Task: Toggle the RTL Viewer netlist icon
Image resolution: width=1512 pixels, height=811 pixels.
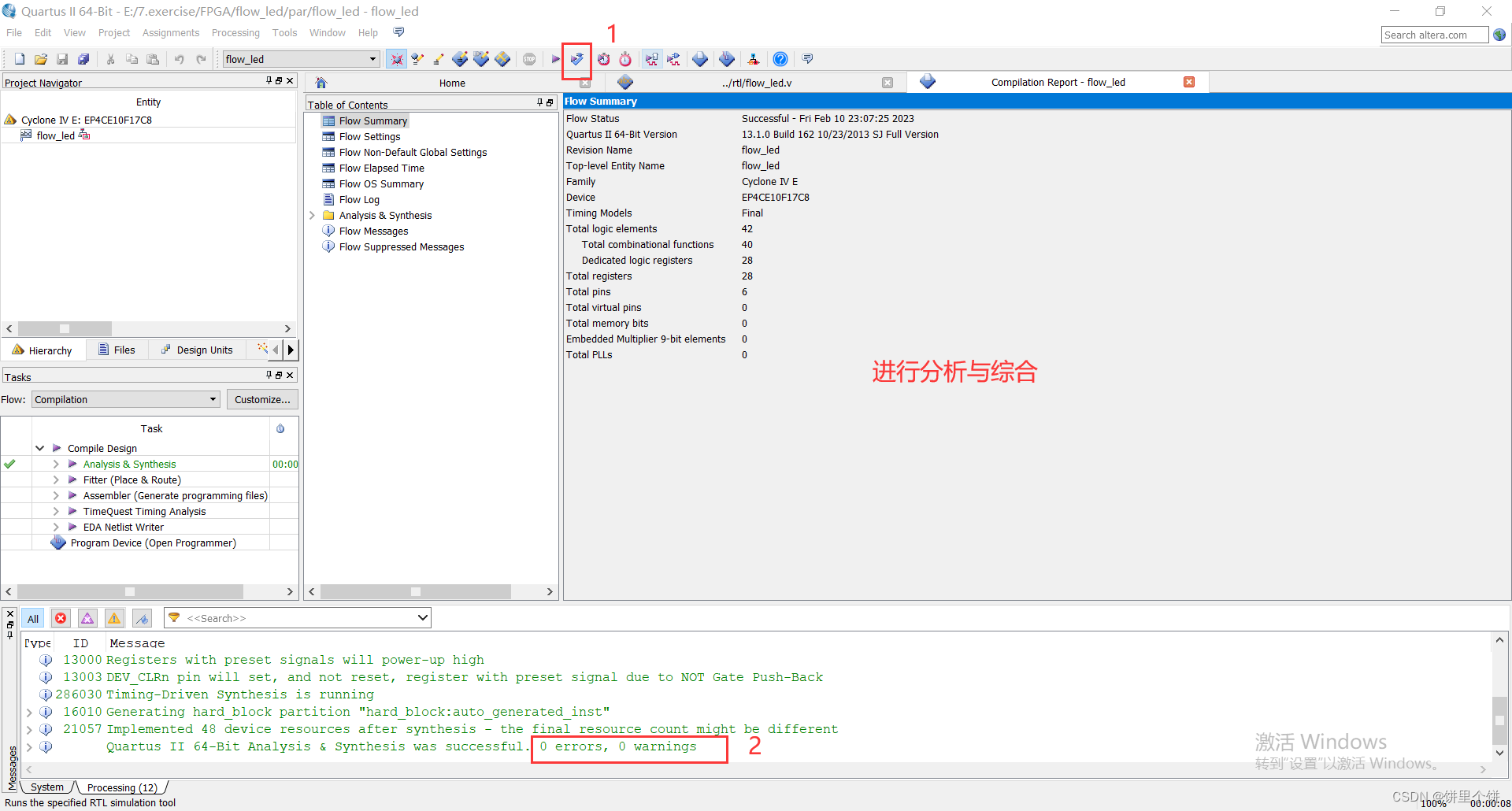Action: tap(651, 59)
